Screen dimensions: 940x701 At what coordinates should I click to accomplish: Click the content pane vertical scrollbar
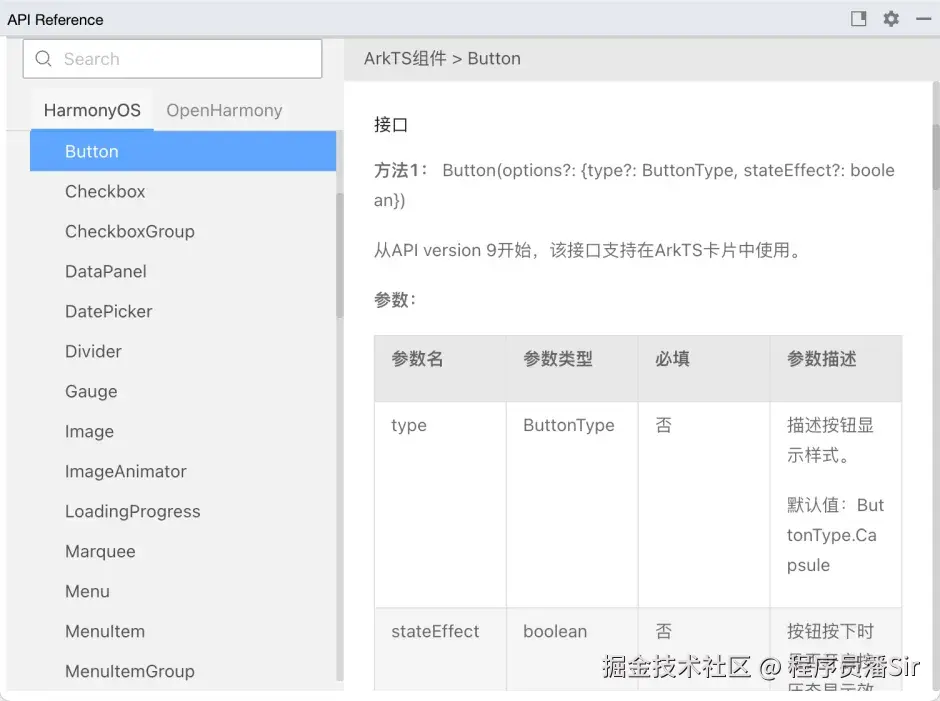pos(936,157)
